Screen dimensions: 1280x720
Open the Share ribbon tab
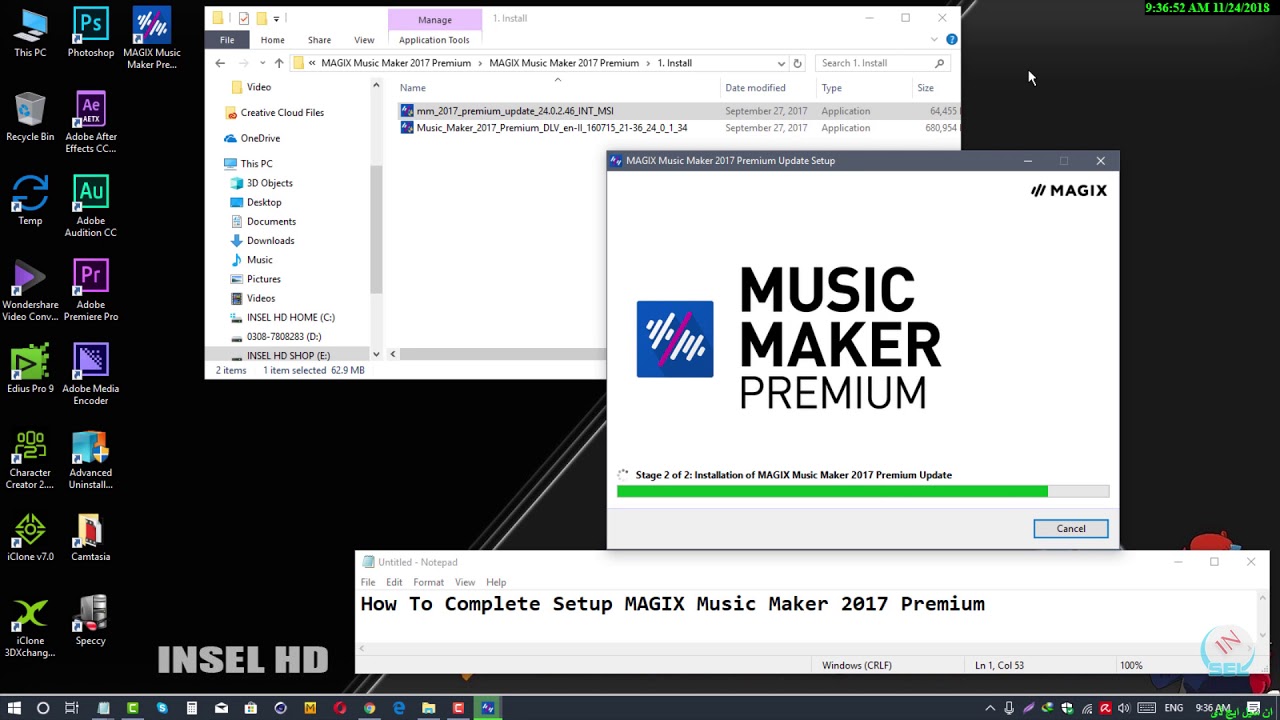(319, 40)
